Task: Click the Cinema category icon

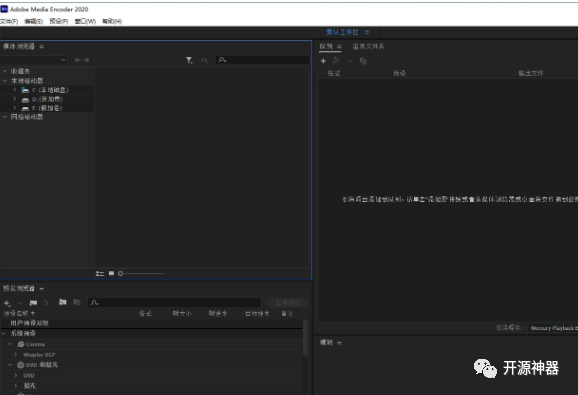Action: [21, 344]
